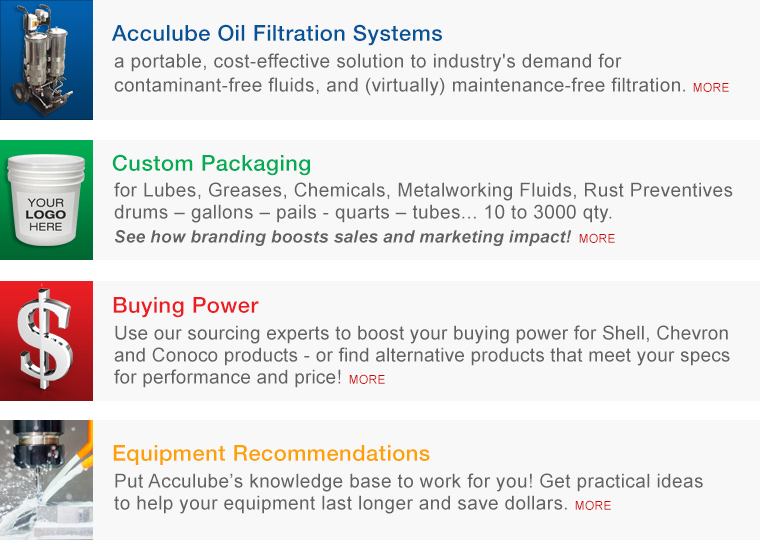760x548 pixels.
Task: Click the oil filtration cart image
Action: pos(46,60)
